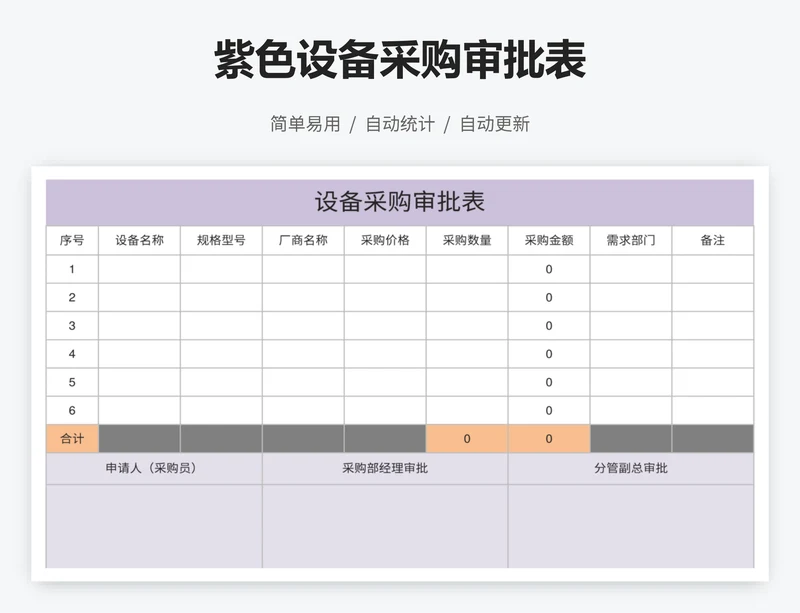
Task: Select the 设备名称 column header
Action: [139, 240]
